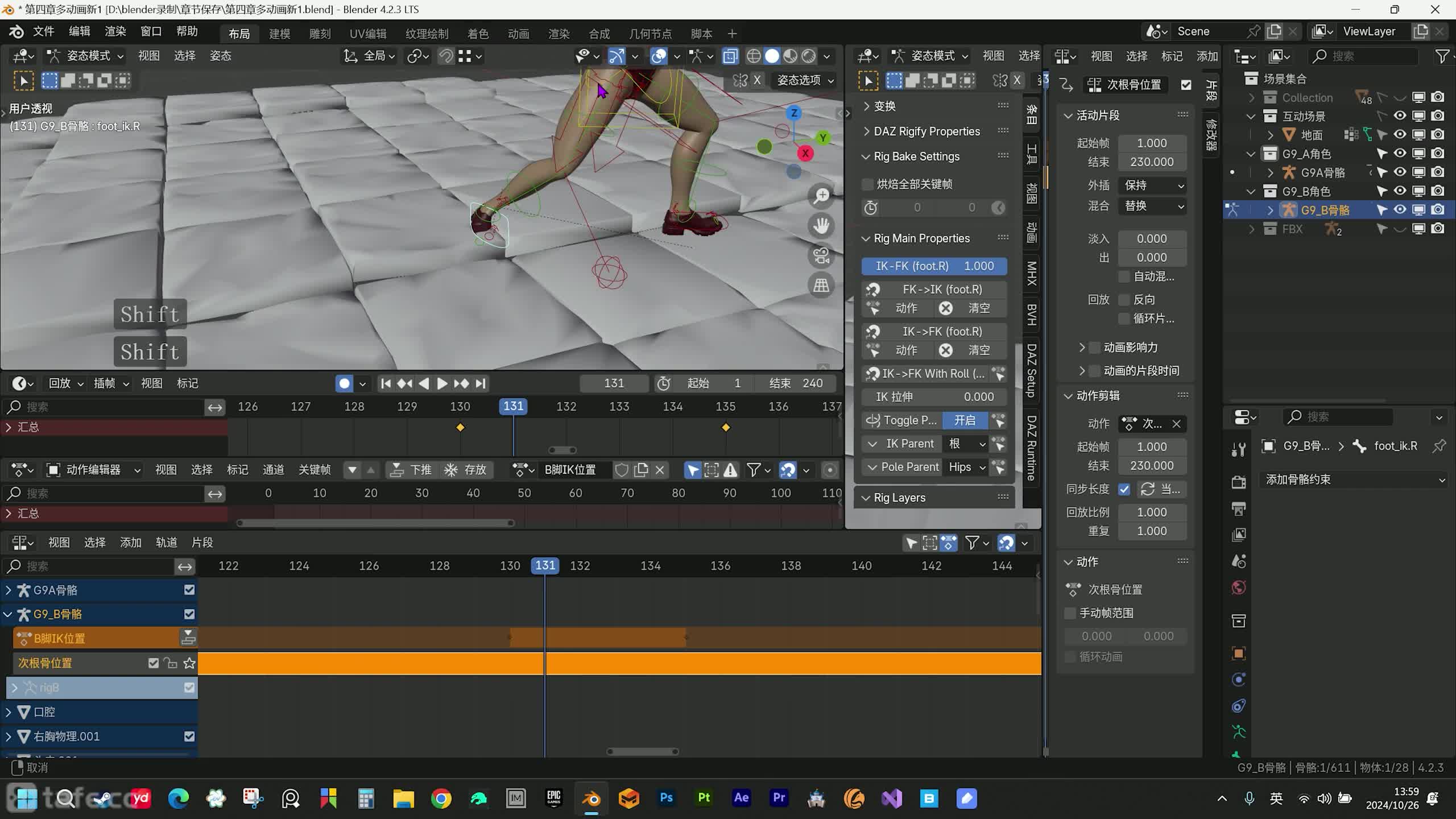Screen dimensions: 1456x819
Task: Open the Object properties tab icon
Action: (1239, 653)
